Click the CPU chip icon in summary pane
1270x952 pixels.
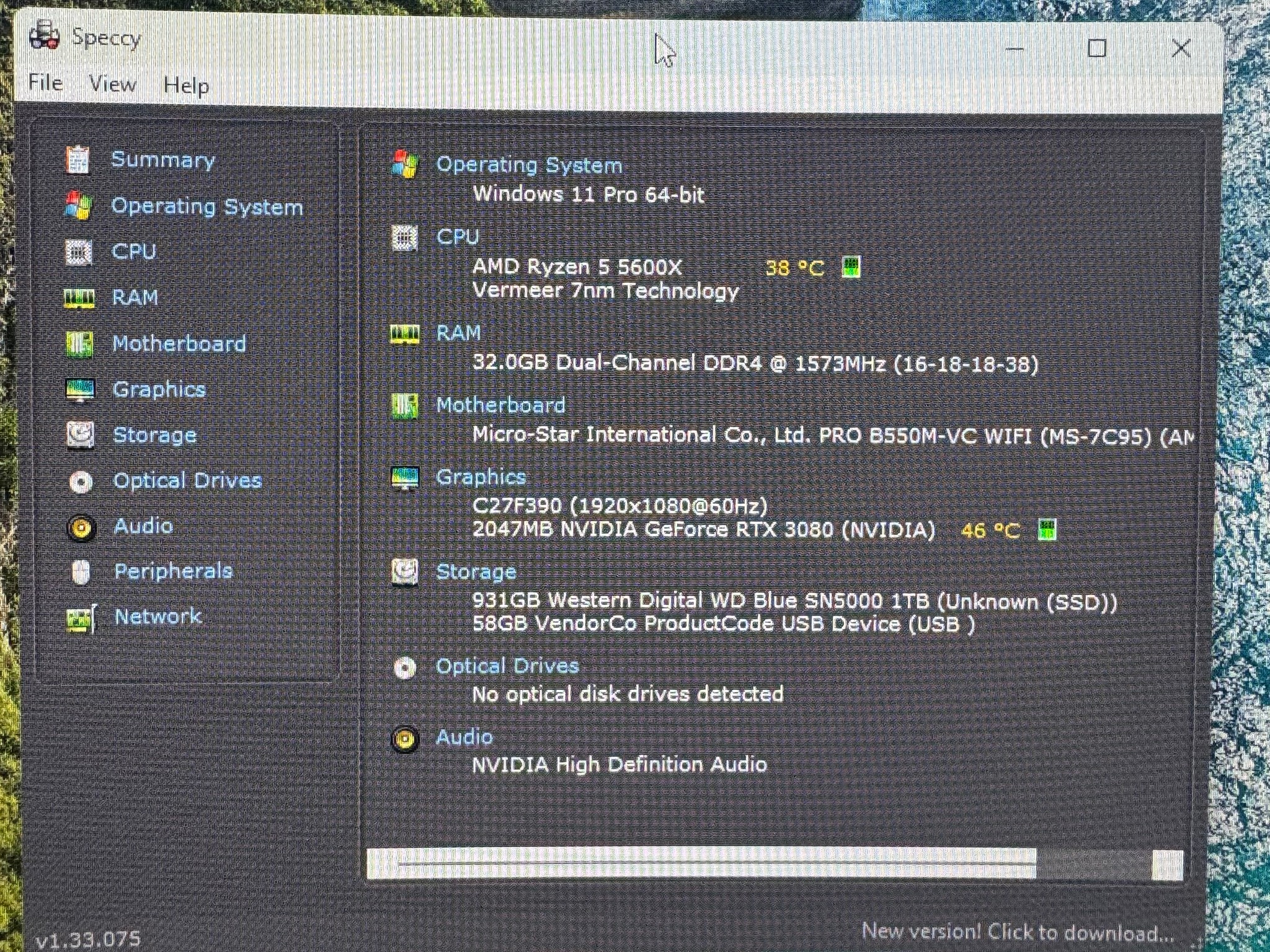tap(404, 237)
